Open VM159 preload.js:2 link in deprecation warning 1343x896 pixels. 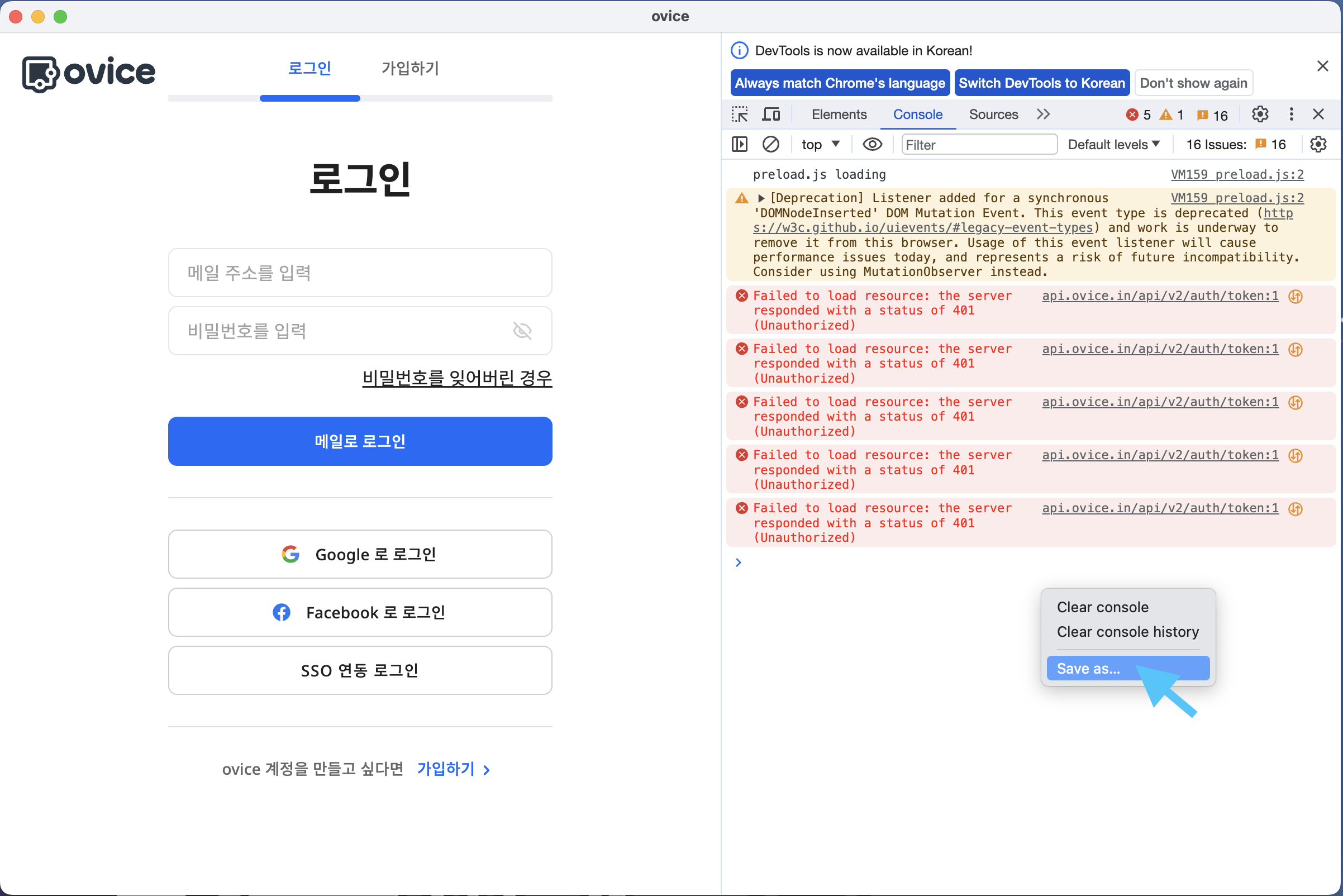click(1237, 198)
